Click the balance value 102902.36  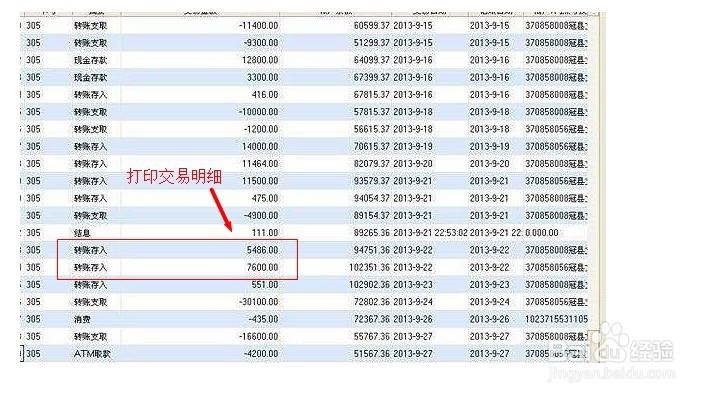[x=369, y=285]
